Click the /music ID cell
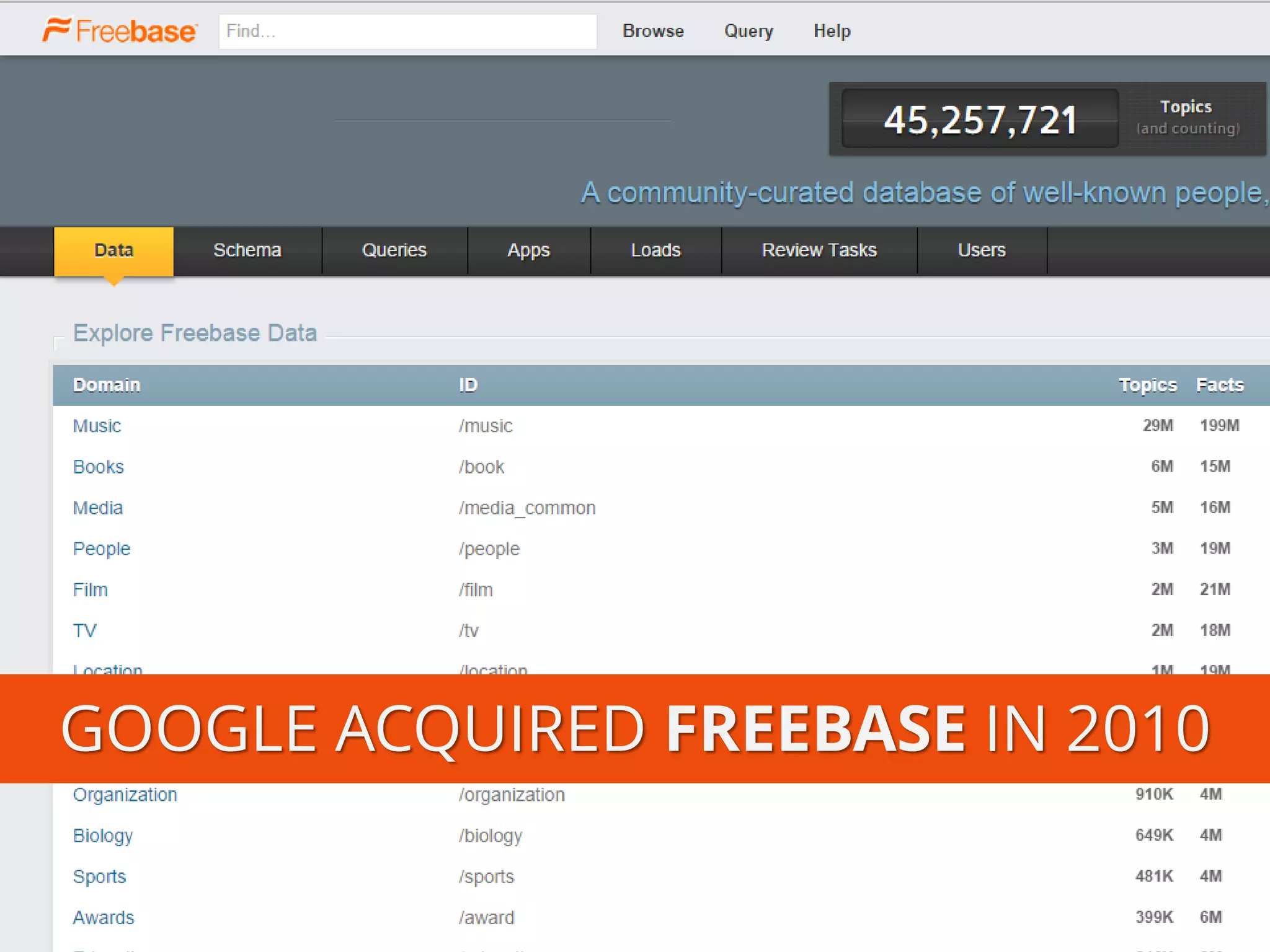The image size is (1270, 952). pyautogui.click(x=486, y=426)
